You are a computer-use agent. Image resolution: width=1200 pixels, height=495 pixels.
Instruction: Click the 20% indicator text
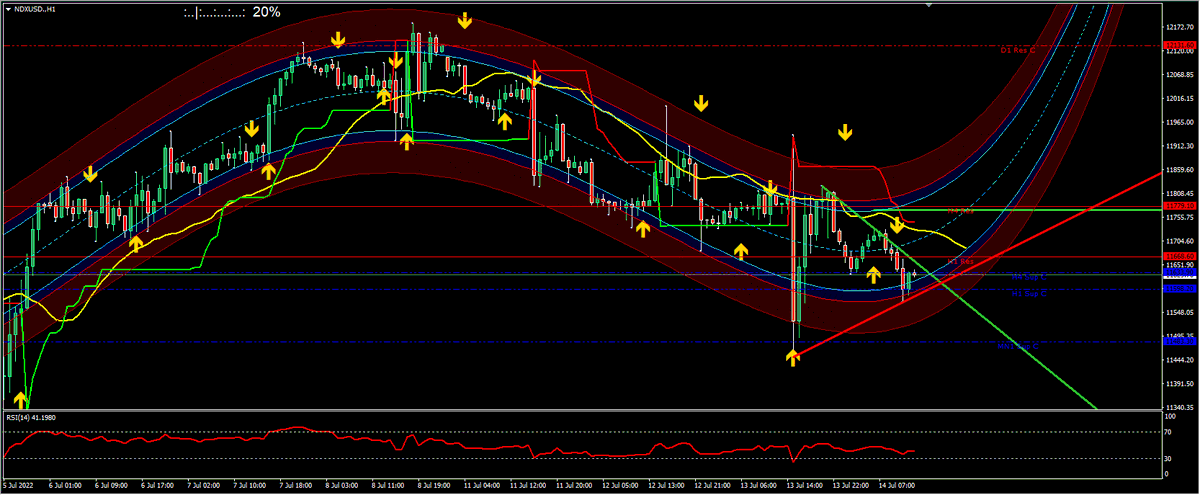(266, 13)
